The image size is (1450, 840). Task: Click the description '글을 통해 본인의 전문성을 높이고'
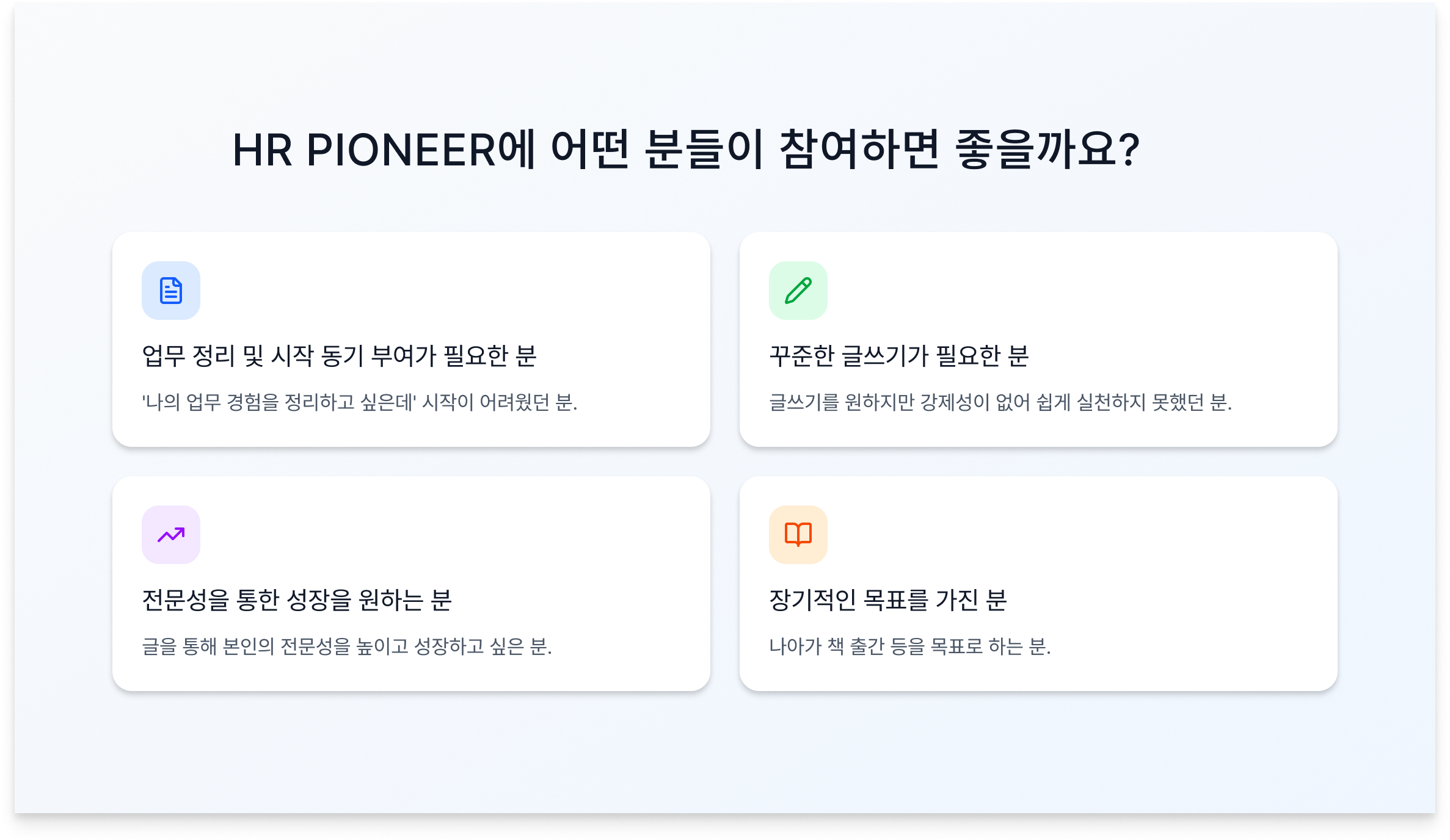[x=346, y=646]
